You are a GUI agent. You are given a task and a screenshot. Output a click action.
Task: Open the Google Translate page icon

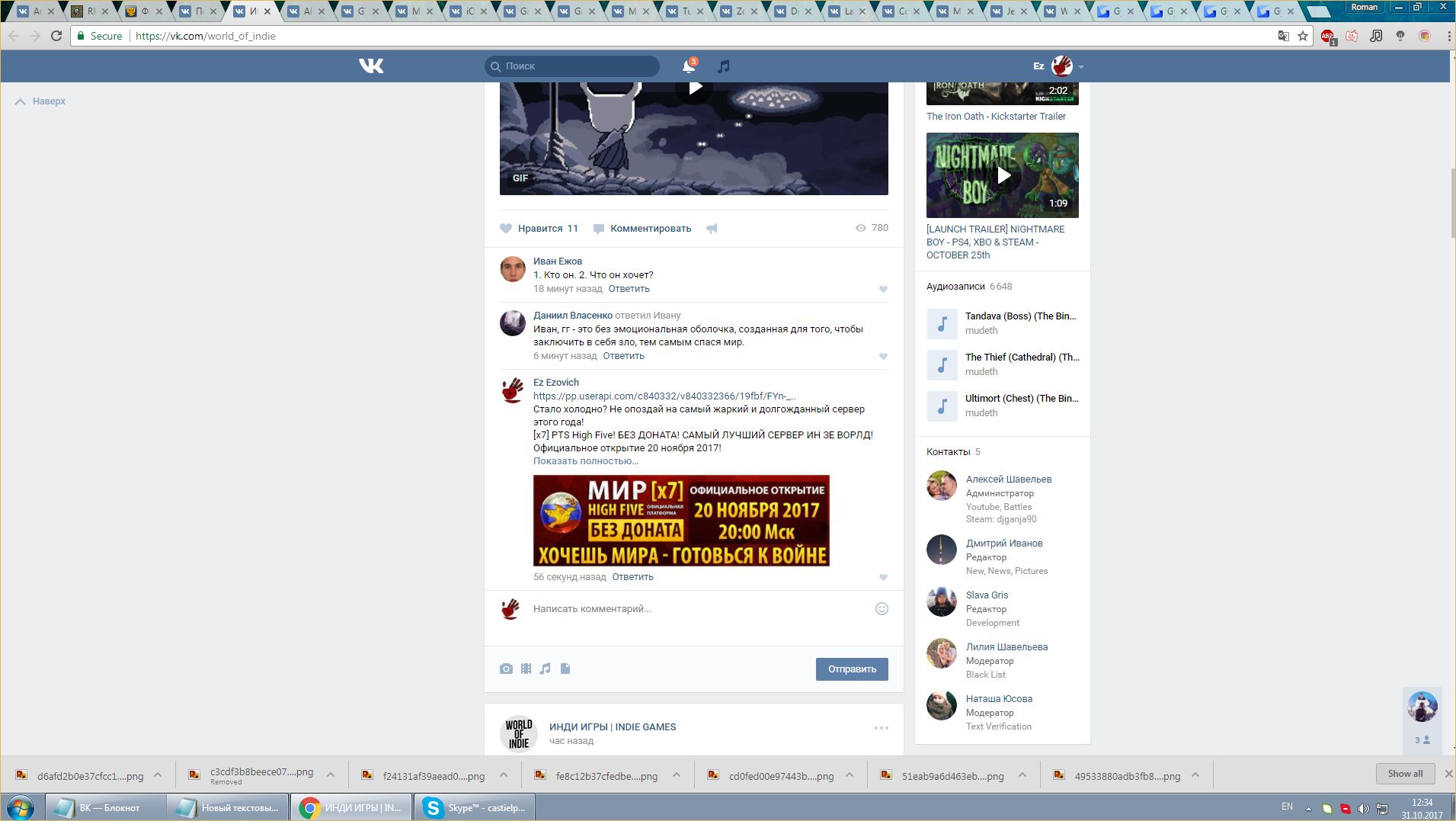click(x=1284, y=36)
